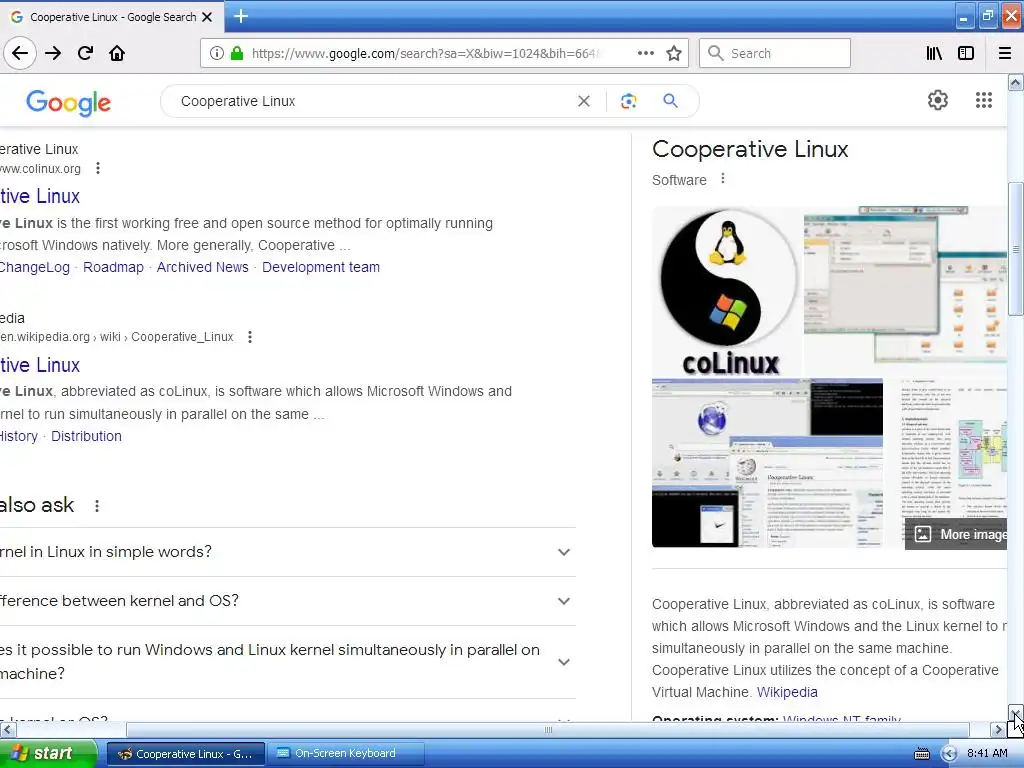This screenshot has height=768, width=1024.
Task: Search by image with Google Lens icon
Action: (x=628, y=101)
